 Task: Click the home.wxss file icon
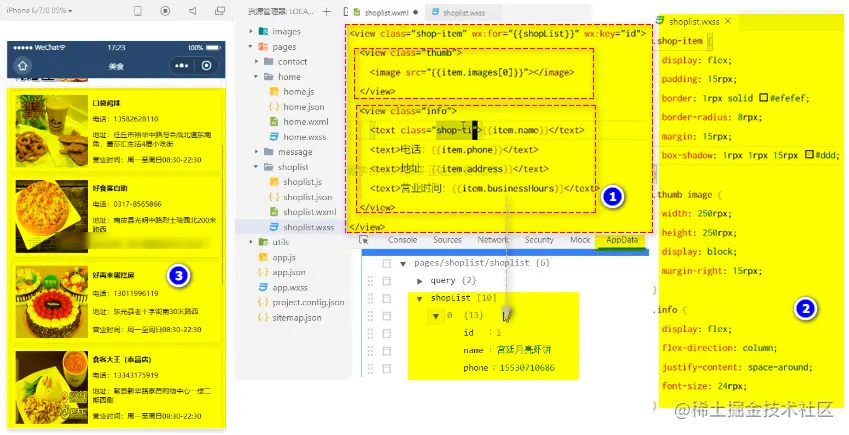(x=274, y=137)
